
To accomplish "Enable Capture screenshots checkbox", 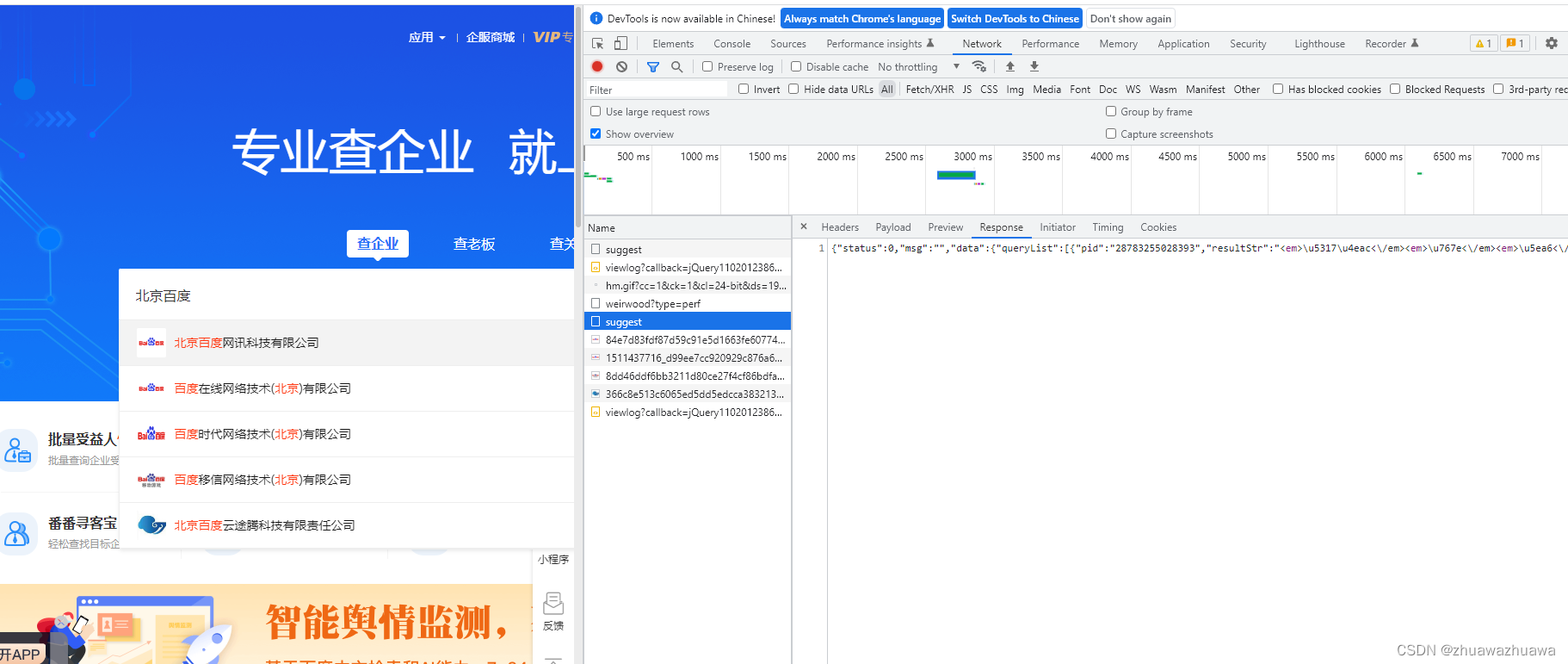I will tap(1111, 133).
